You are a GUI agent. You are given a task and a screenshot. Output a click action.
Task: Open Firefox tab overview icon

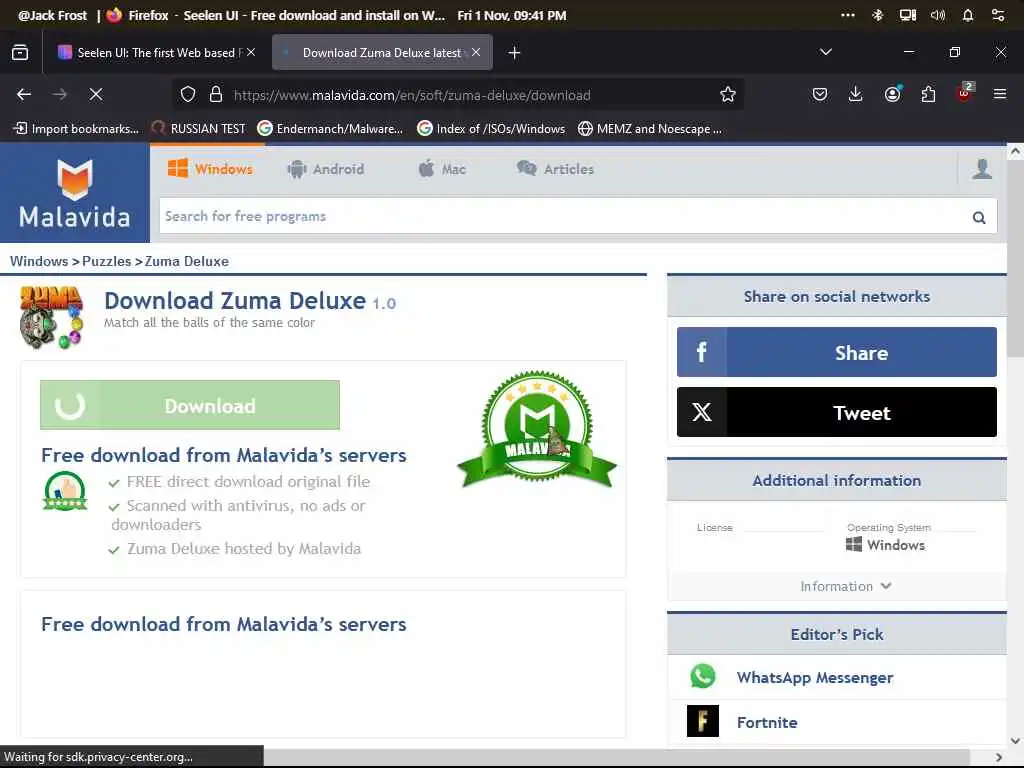[20, 52]
